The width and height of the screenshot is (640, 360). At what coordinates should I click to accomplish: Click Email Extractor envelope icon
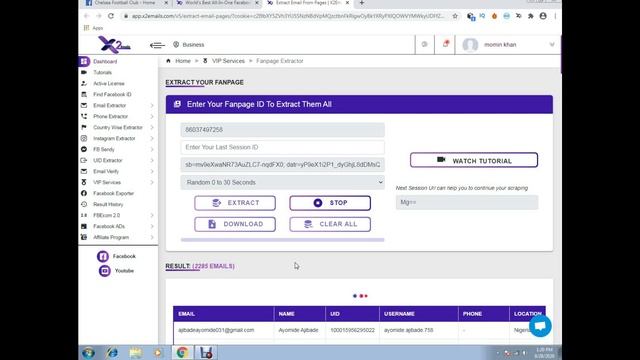click(84, 105)
